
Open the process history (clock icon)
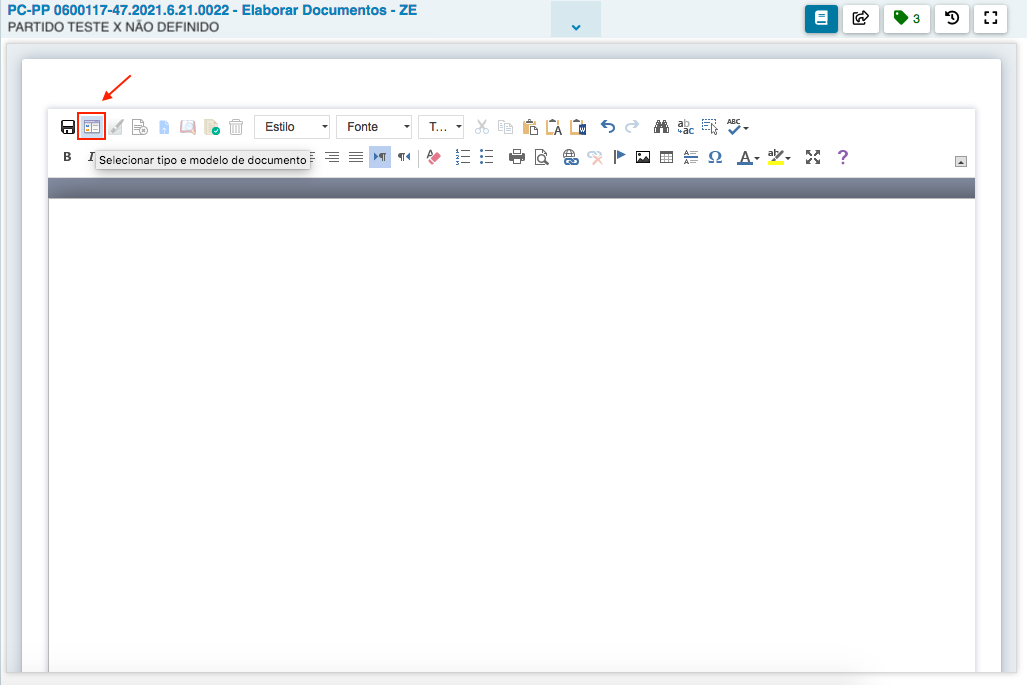pyautogui.click(x=951, y=19)
